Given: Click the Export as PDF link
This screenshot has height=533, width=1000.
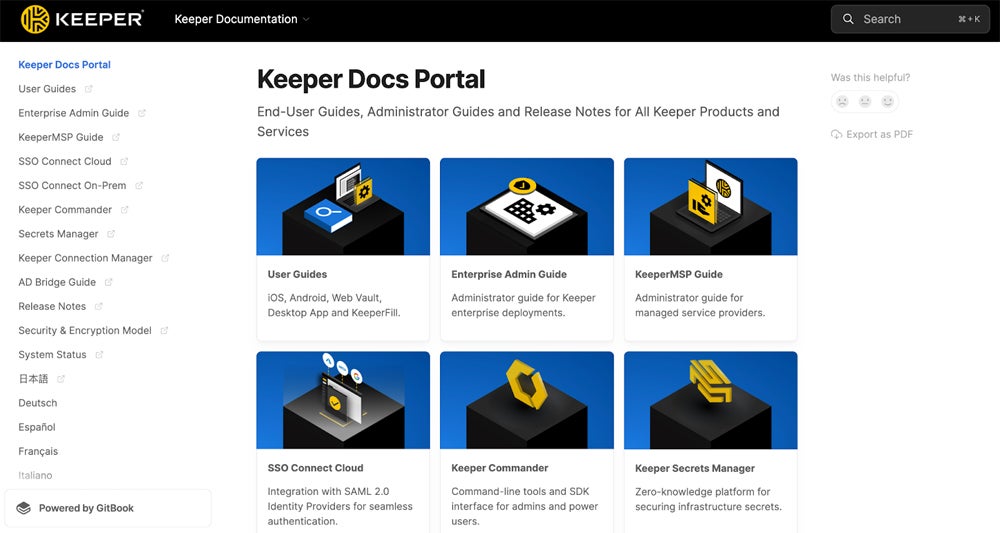Looking at the screenshot, I should point(879,135).
